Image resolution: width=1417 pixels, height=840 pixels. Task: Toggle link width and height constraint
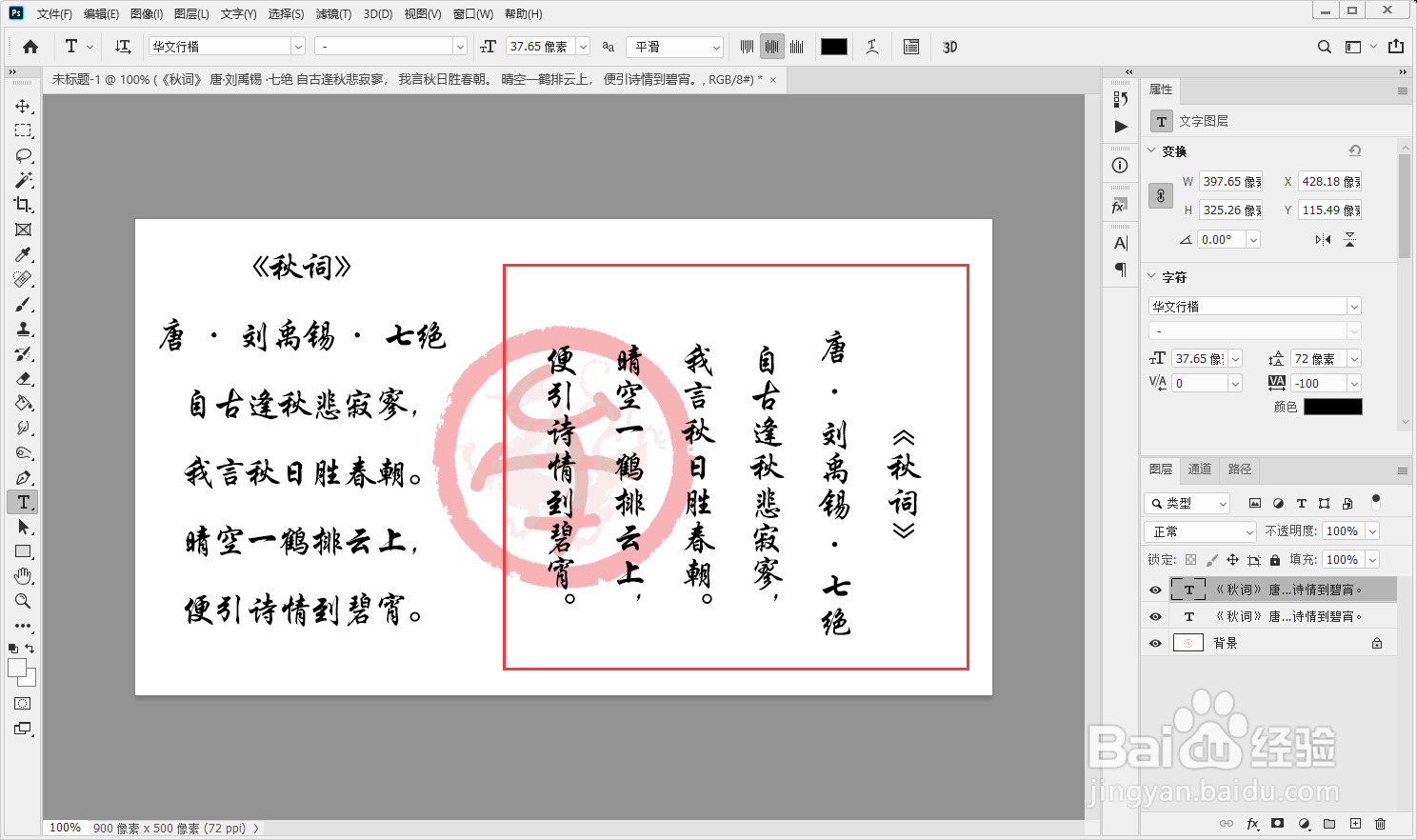(x=1160, y=195)
